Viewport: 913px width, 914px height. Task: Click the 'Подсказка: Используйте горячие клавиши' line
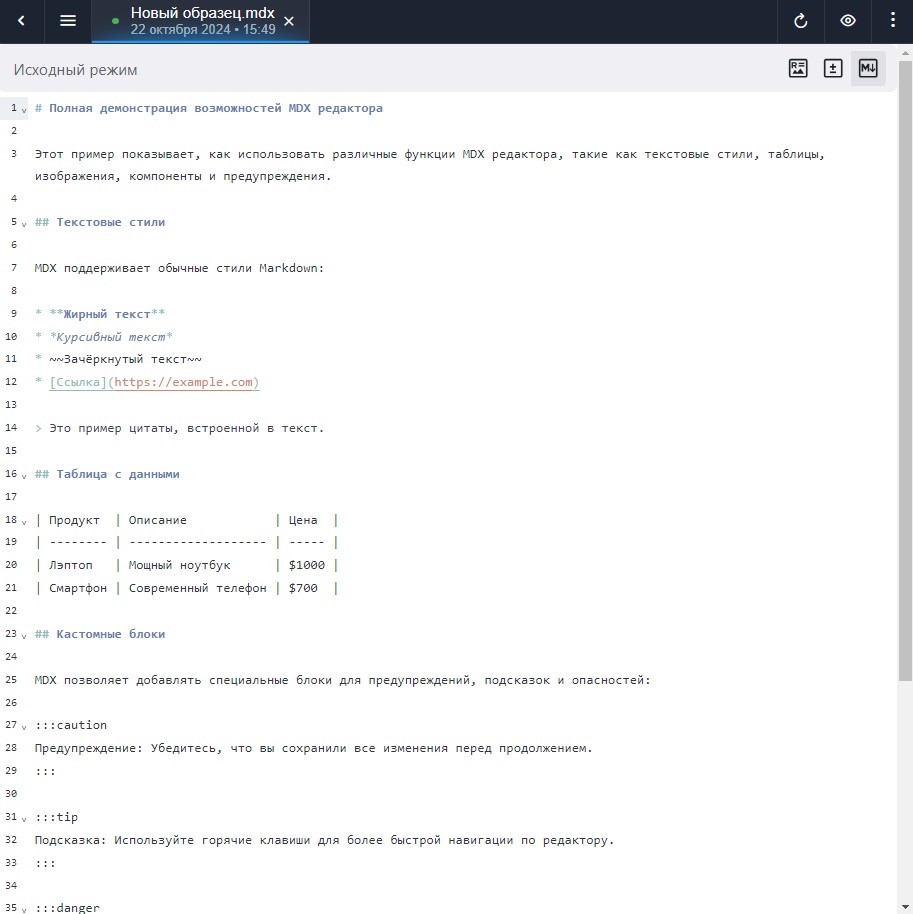pos(325,841)
